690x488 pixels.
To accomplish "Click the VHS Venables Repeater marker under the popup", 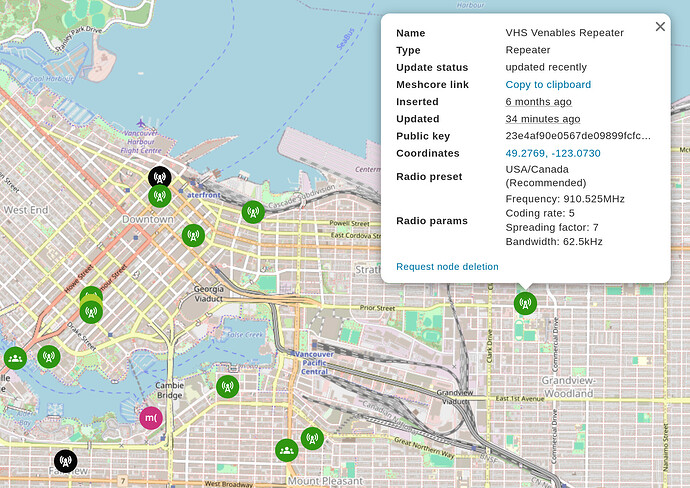I will click(525, 302).
